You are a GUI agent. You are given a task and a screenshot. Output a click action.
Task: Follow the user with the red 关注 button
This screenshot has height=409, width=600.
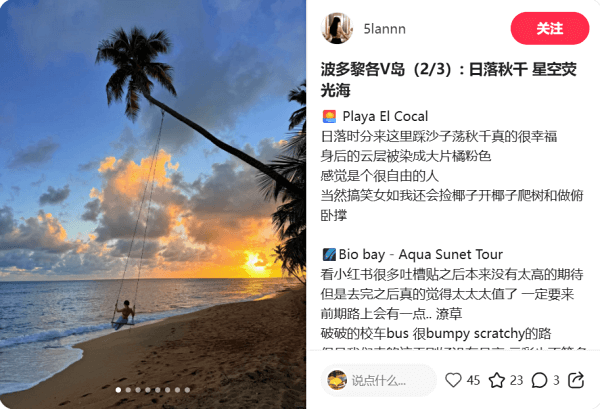(550, 28)
